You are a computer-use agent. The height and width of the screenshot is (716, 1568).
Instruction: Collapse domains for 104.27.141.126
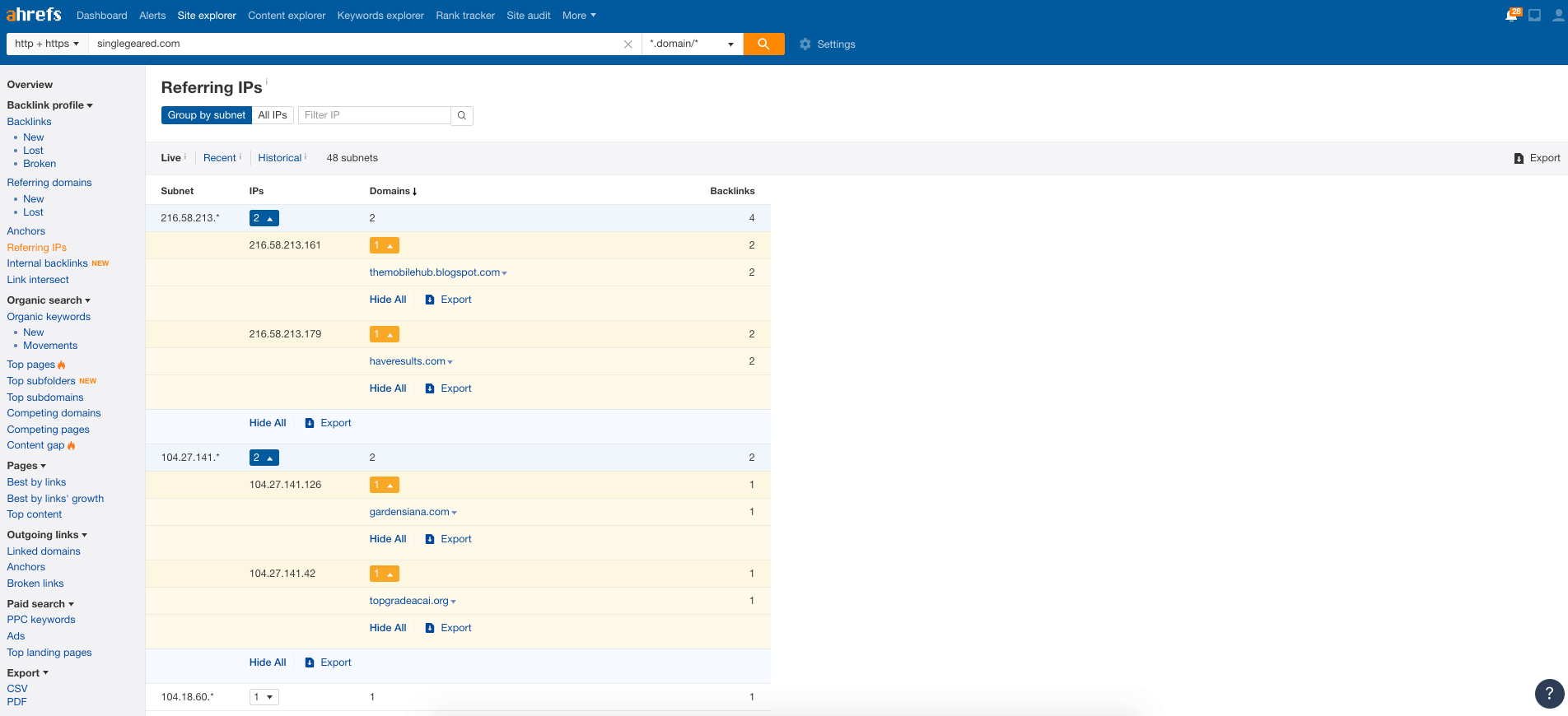click(385, 485)
